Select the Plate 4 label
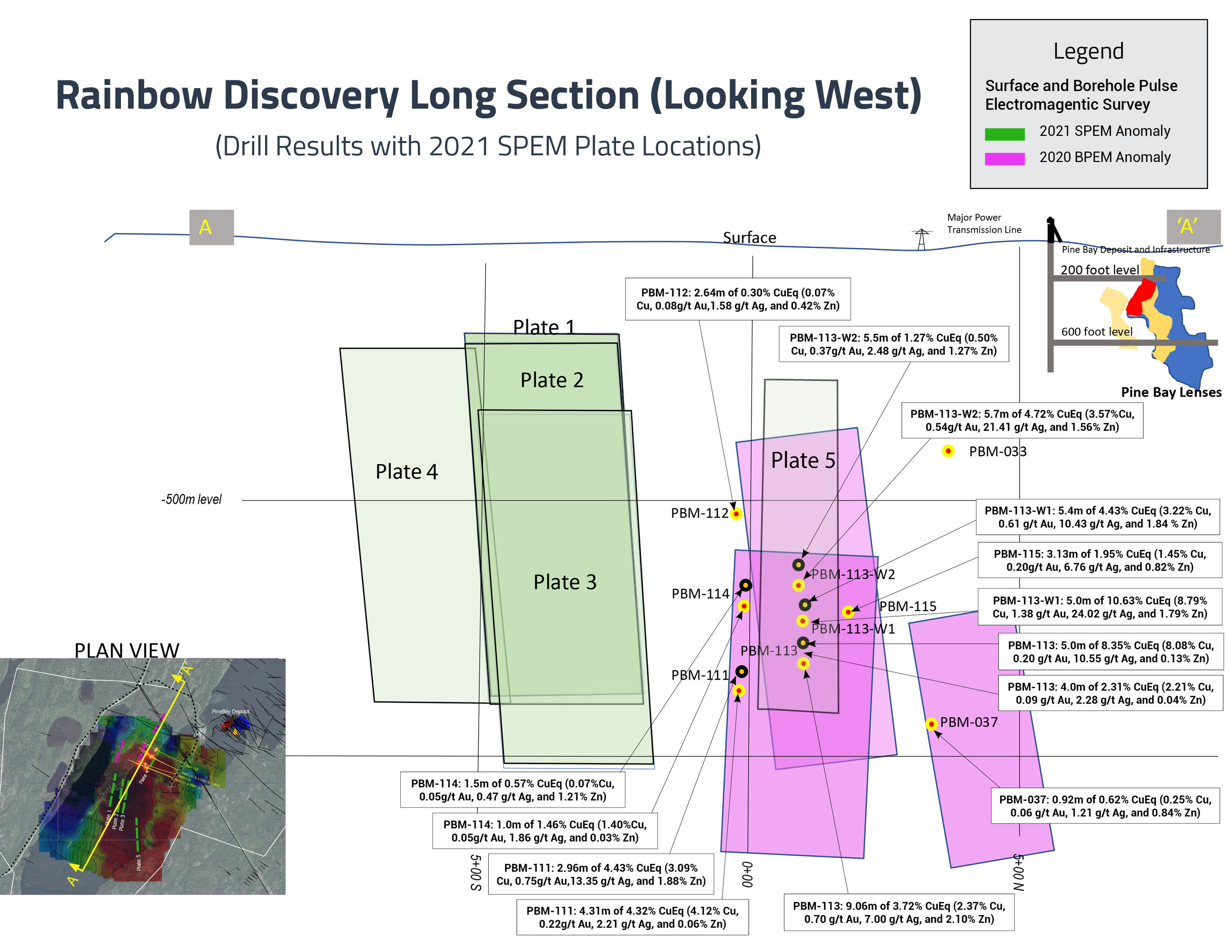1232x952 pixels. [x=407, y=471]
